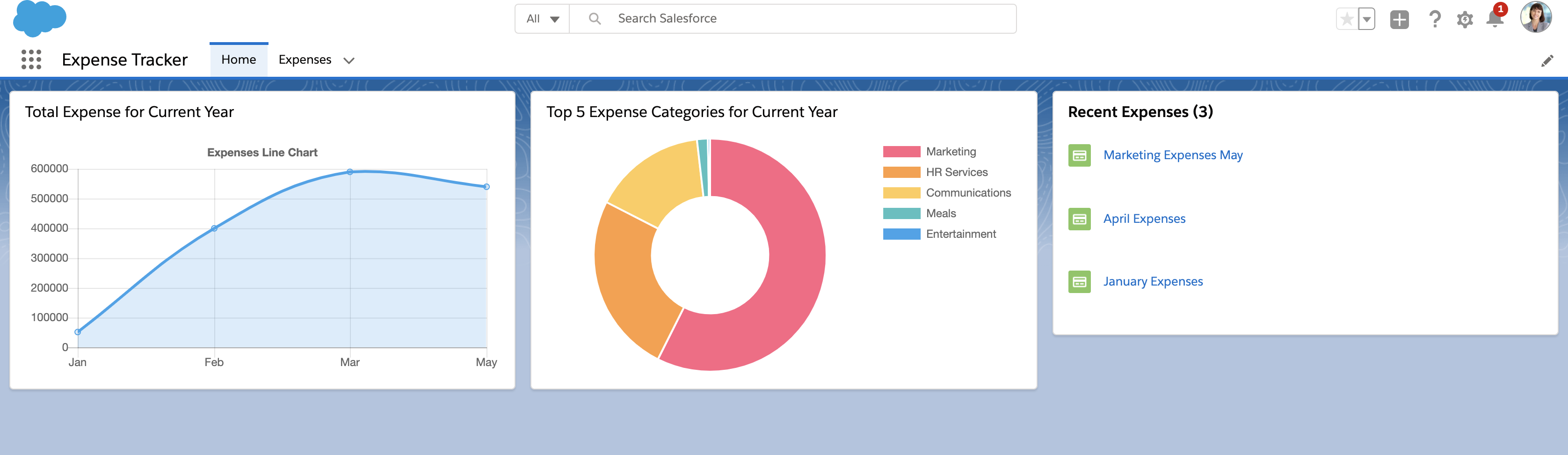Click the expense card icon beside April Expenses
This screenshot has width=1568, height=455.
[1080, 219]
